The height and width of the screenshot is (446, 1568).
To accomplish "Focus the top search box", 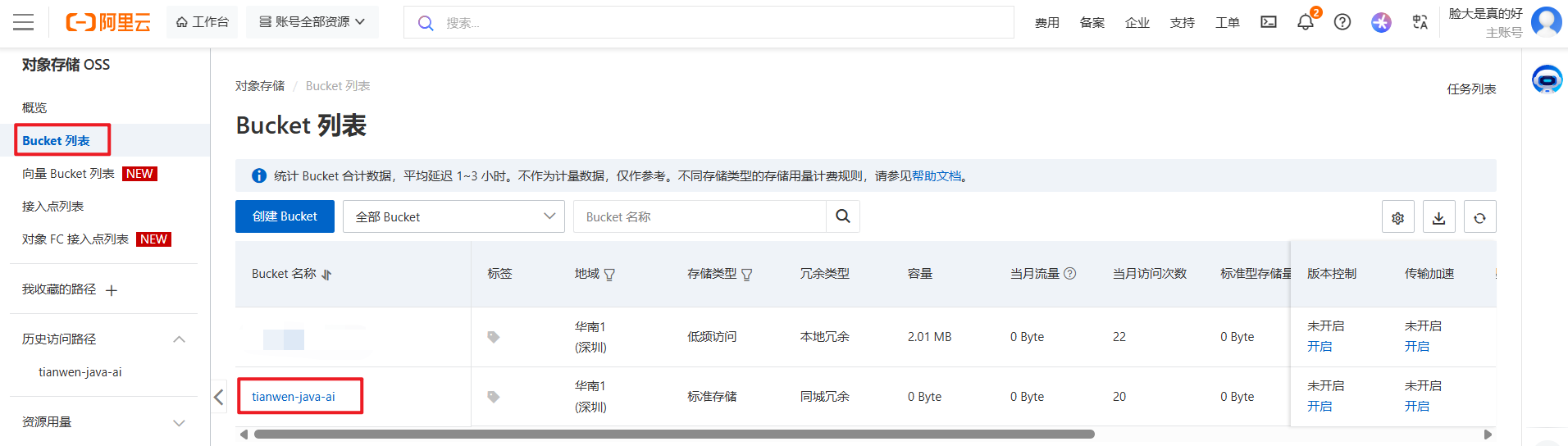I will (x=709, y=22).
